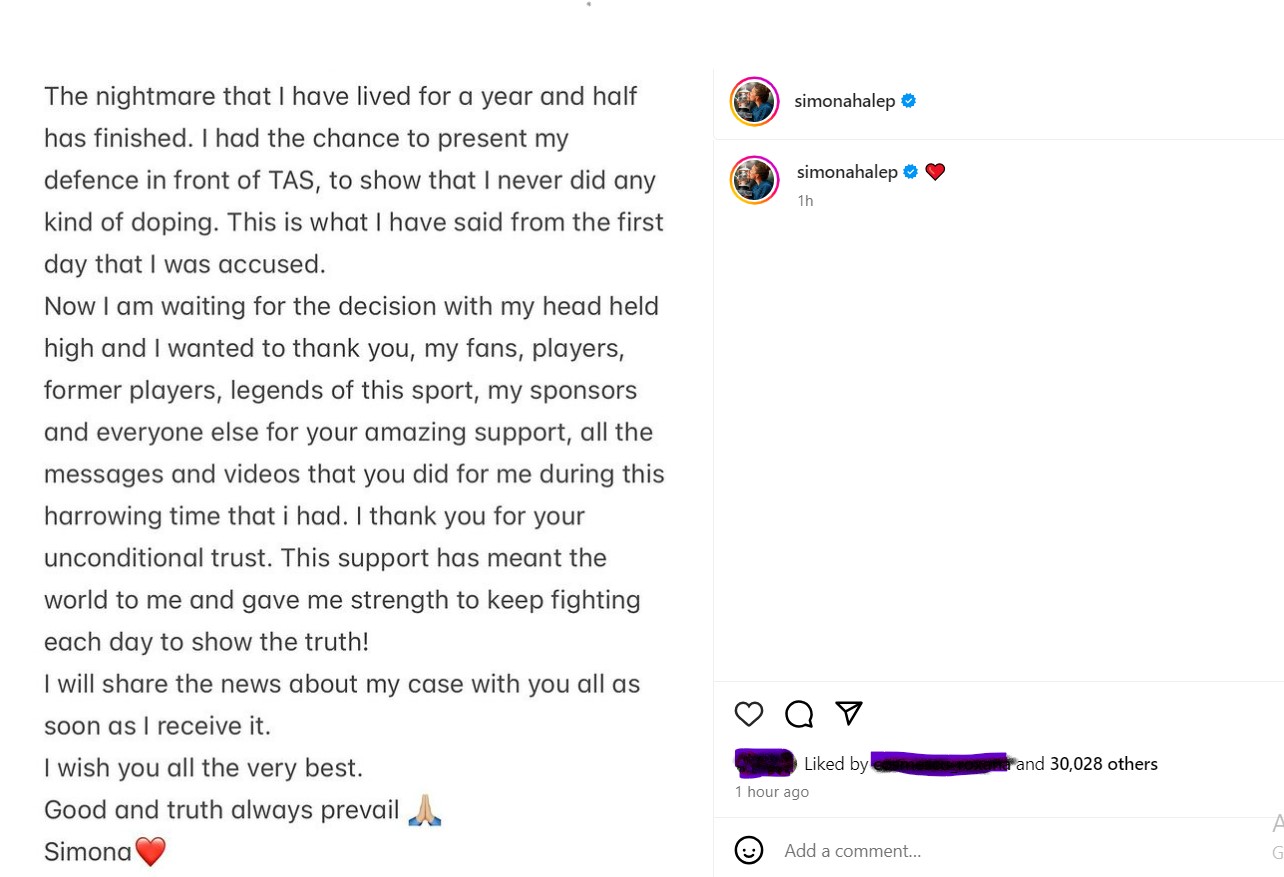Click the red heart emoji in the caption
Screen dimensions: 1284x877
(935, 172)
